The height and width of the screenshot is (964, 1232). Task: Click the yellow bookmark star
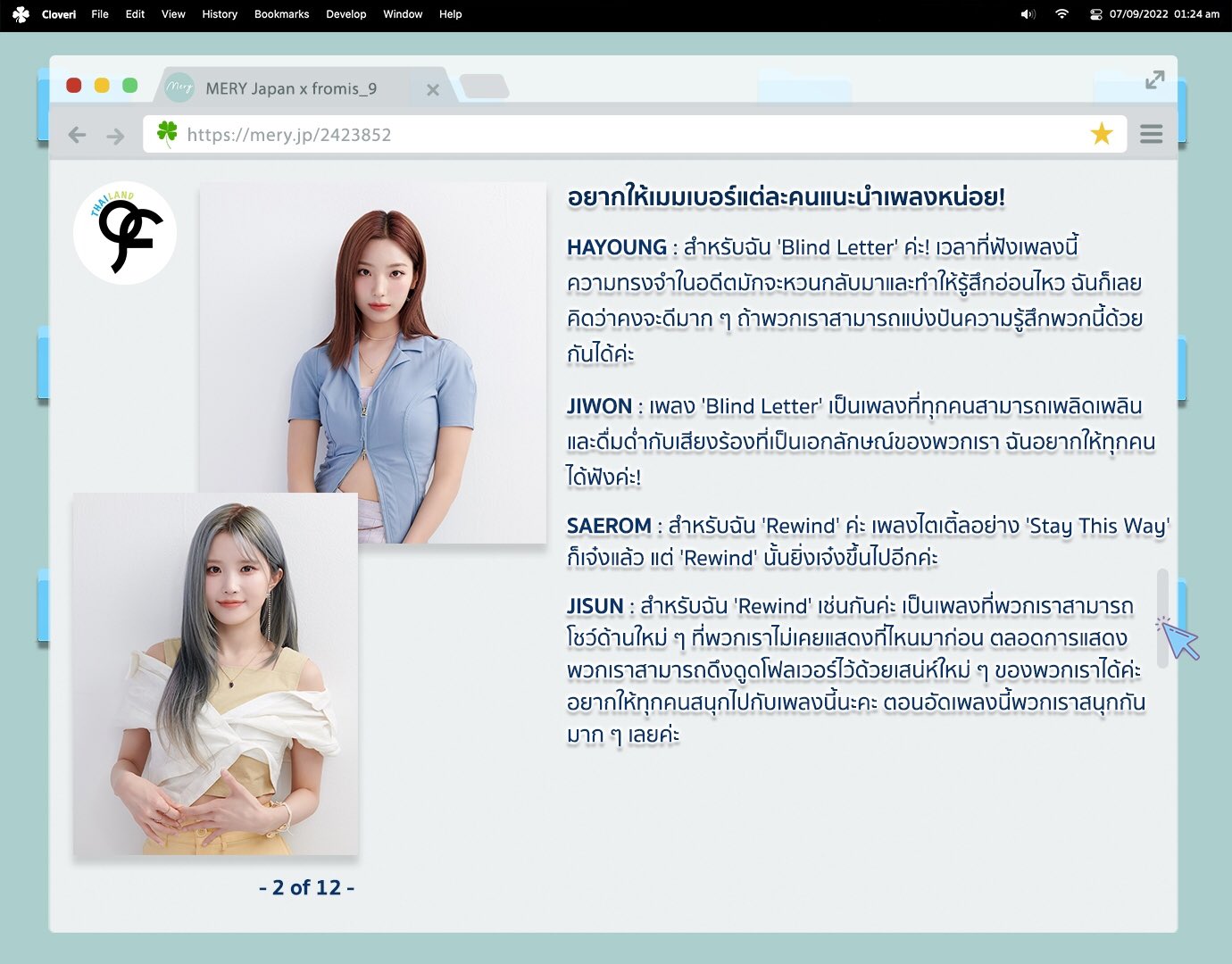point(1102,134)
